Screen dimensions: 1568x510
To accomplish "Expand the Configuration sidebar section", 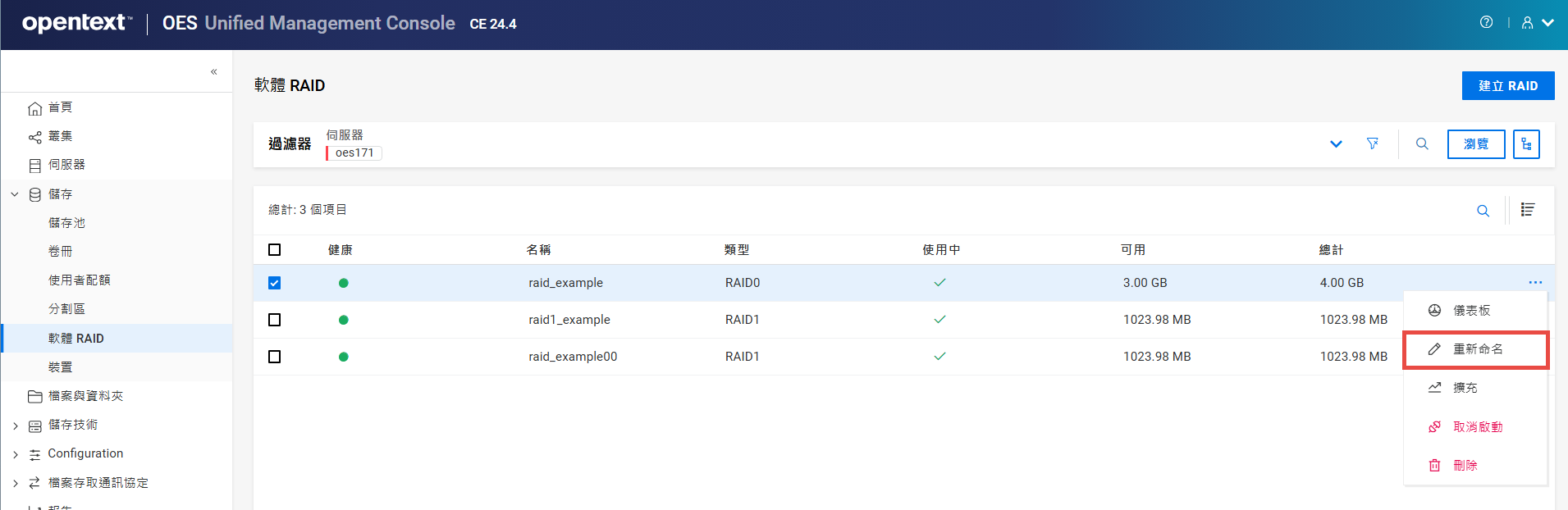I will pos(15,454).
